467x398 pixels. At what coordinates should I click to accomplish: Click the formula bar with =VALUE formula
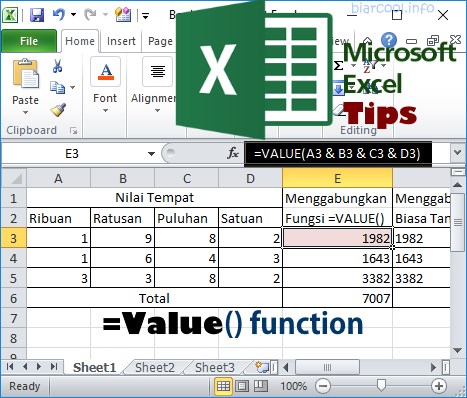click(x=337, y=154)
